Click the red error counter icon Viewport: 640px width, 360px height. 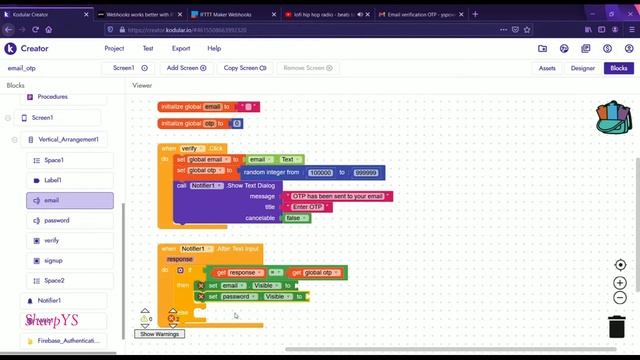click(171, 318)
